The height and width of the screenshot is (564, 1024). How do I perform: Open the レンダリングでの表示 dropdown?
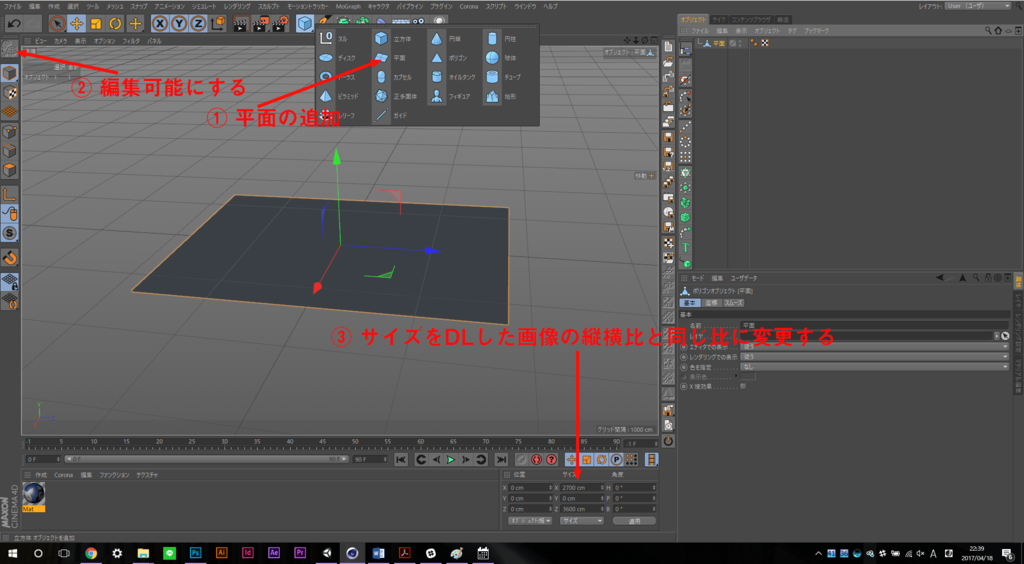[x=876, y=357]
